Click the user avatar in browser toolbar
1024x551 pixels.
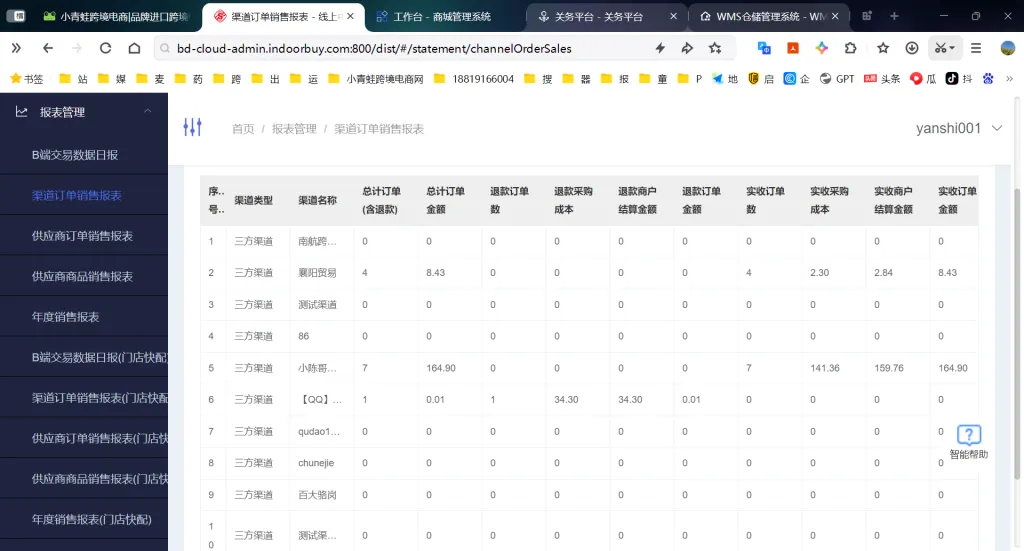pyautogui.click(x=1008, y=48)
